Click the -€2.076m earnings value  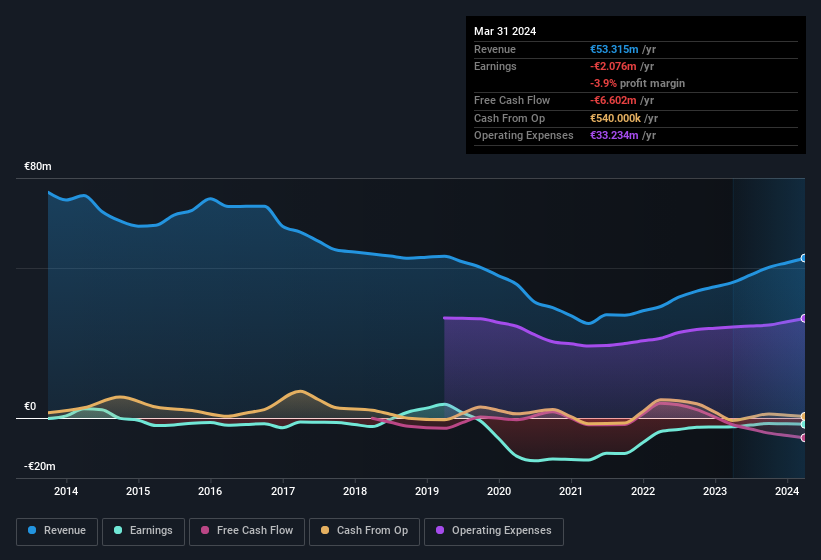(613, 66)
